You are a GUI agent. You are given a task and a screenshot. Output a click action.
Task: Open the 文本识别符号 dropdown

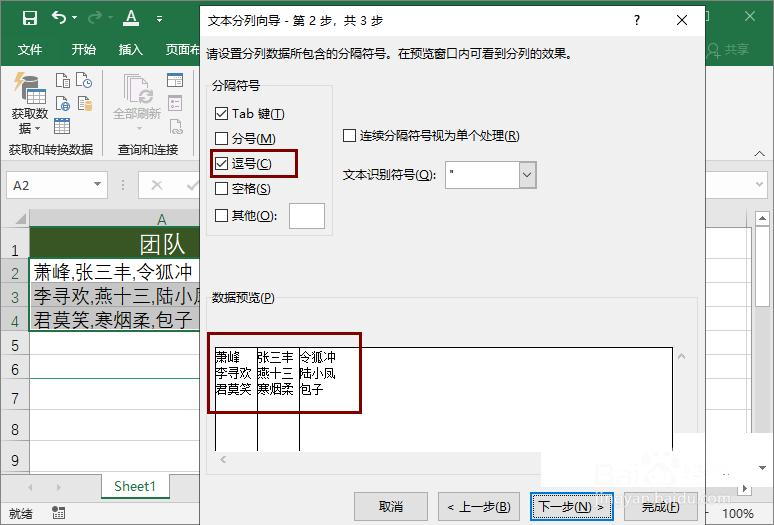coord(527,175)
